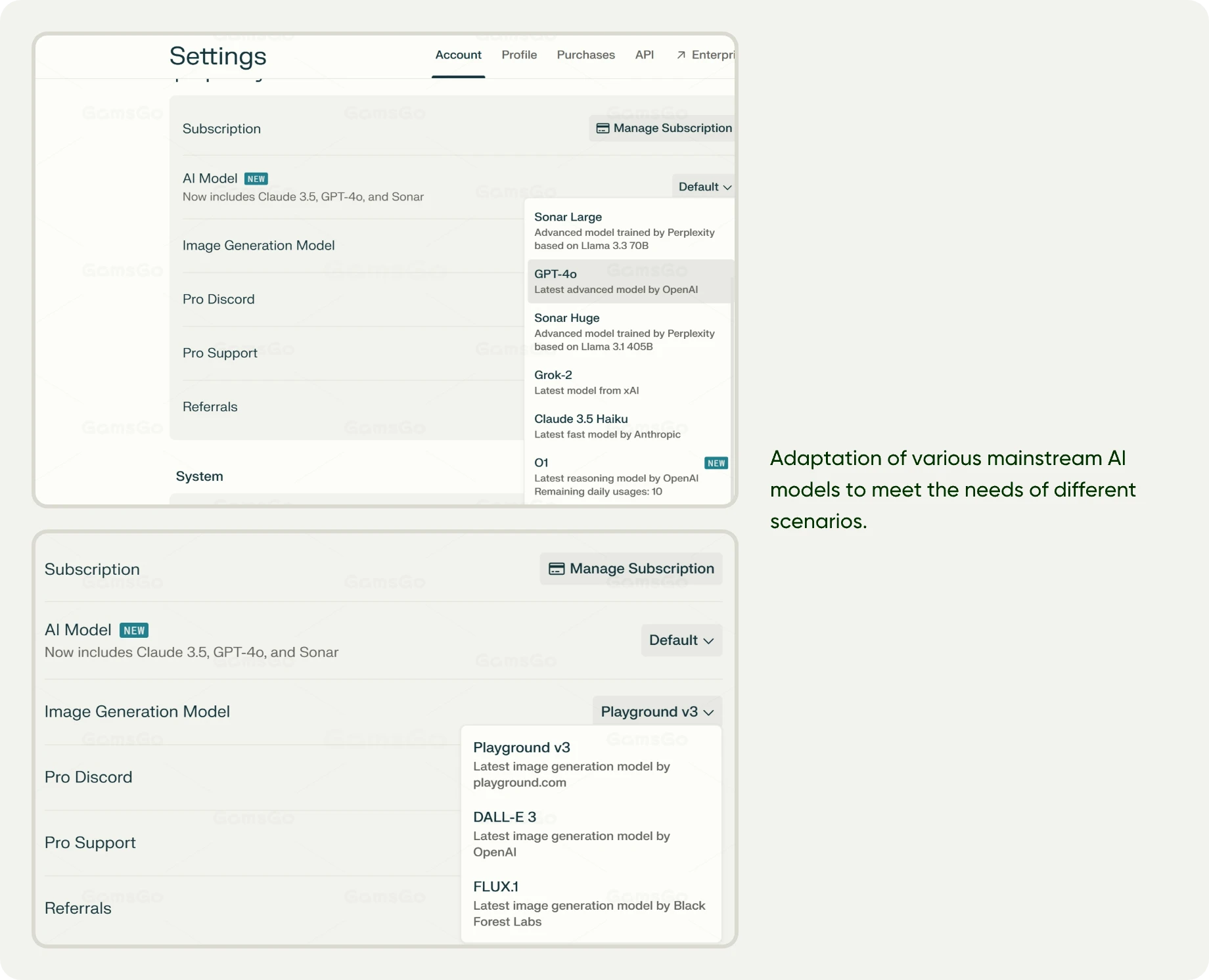Select Grok-2 model option
This screenshot has height=980, width=1209.
tap(629, 382)
